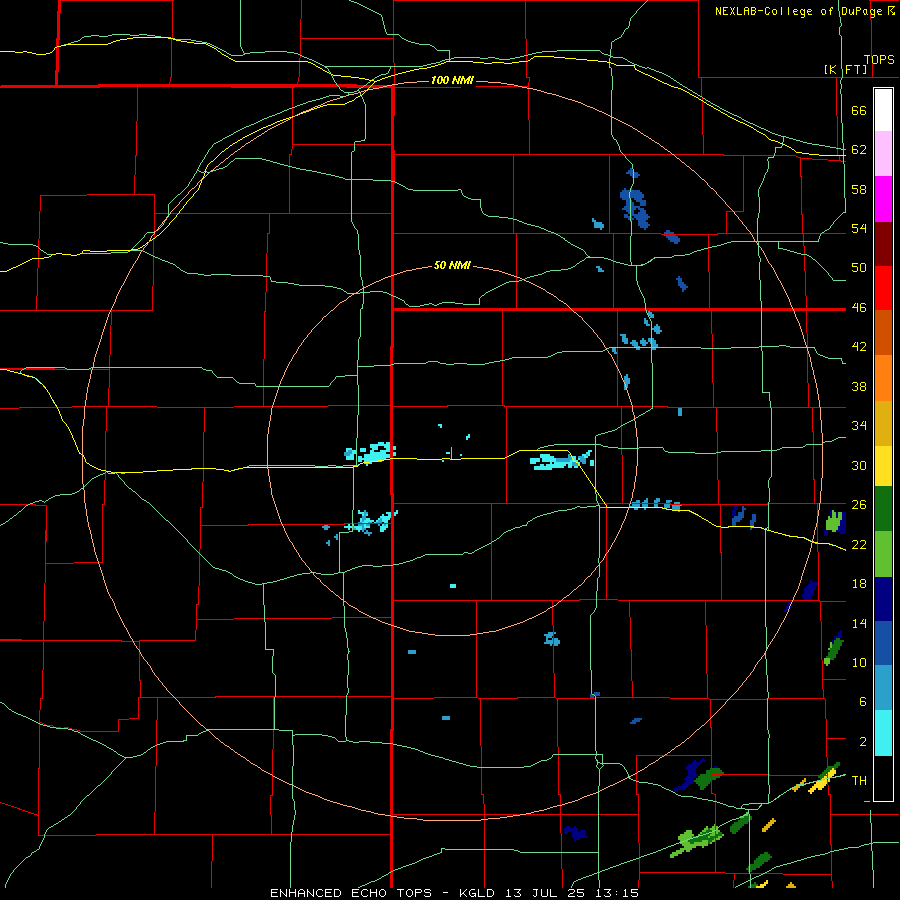The height and width of the screenshot is (900, 900).
Task: Click the 34 legend value
Action: [859, 426]
